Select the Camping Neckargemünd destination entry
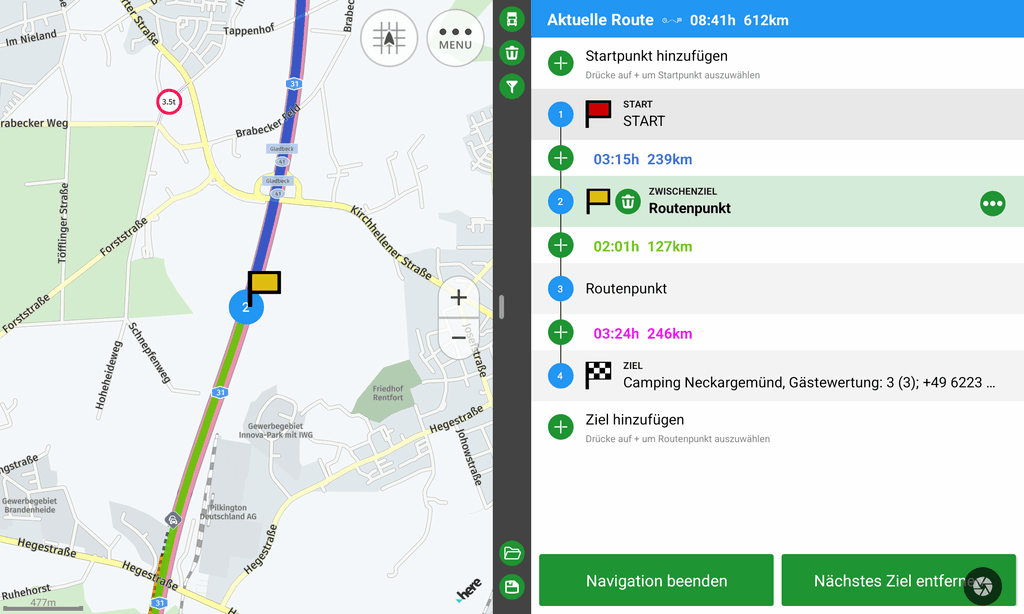Image resolution: width=1024 pixels, height=614 pixels. [x=778, y=376]
